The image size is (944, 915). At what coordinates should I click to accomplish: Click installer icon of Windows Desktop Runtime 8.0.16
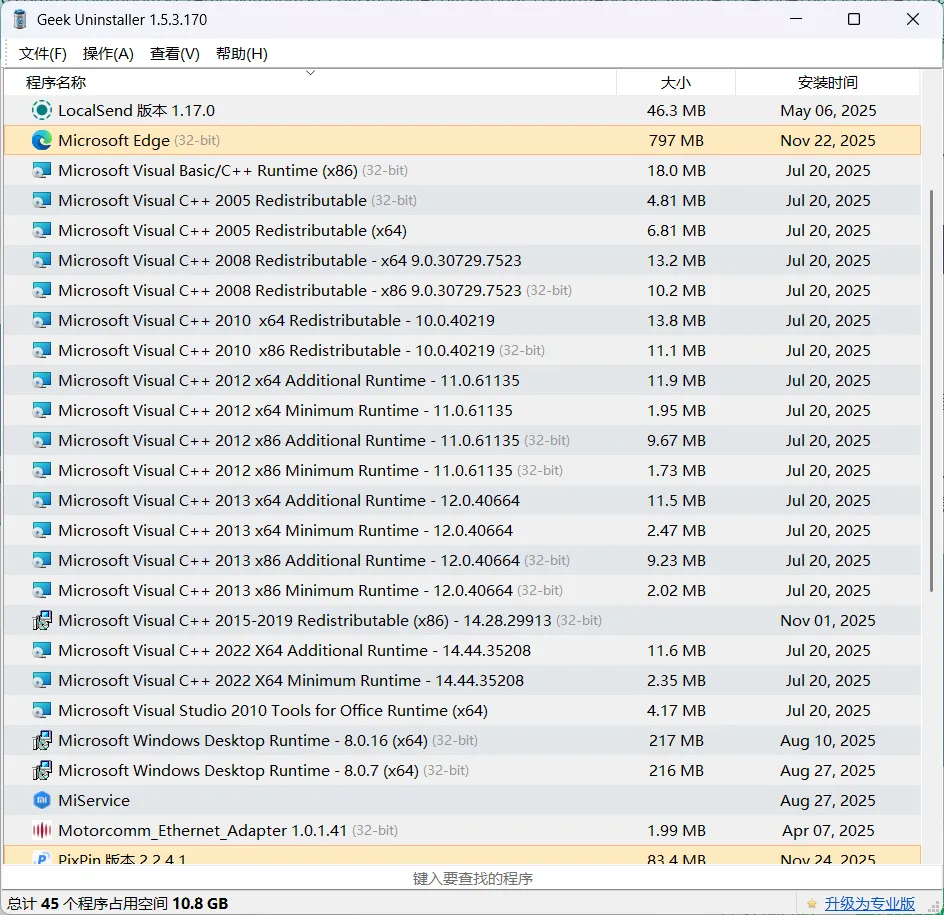click(42, 740)
